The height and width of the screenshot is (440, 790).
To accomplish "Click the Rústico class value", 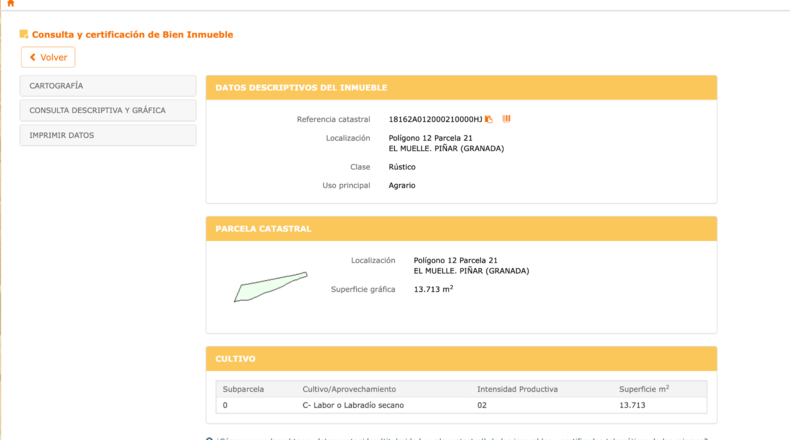I will pyautogui.click(x=402, y=167).
